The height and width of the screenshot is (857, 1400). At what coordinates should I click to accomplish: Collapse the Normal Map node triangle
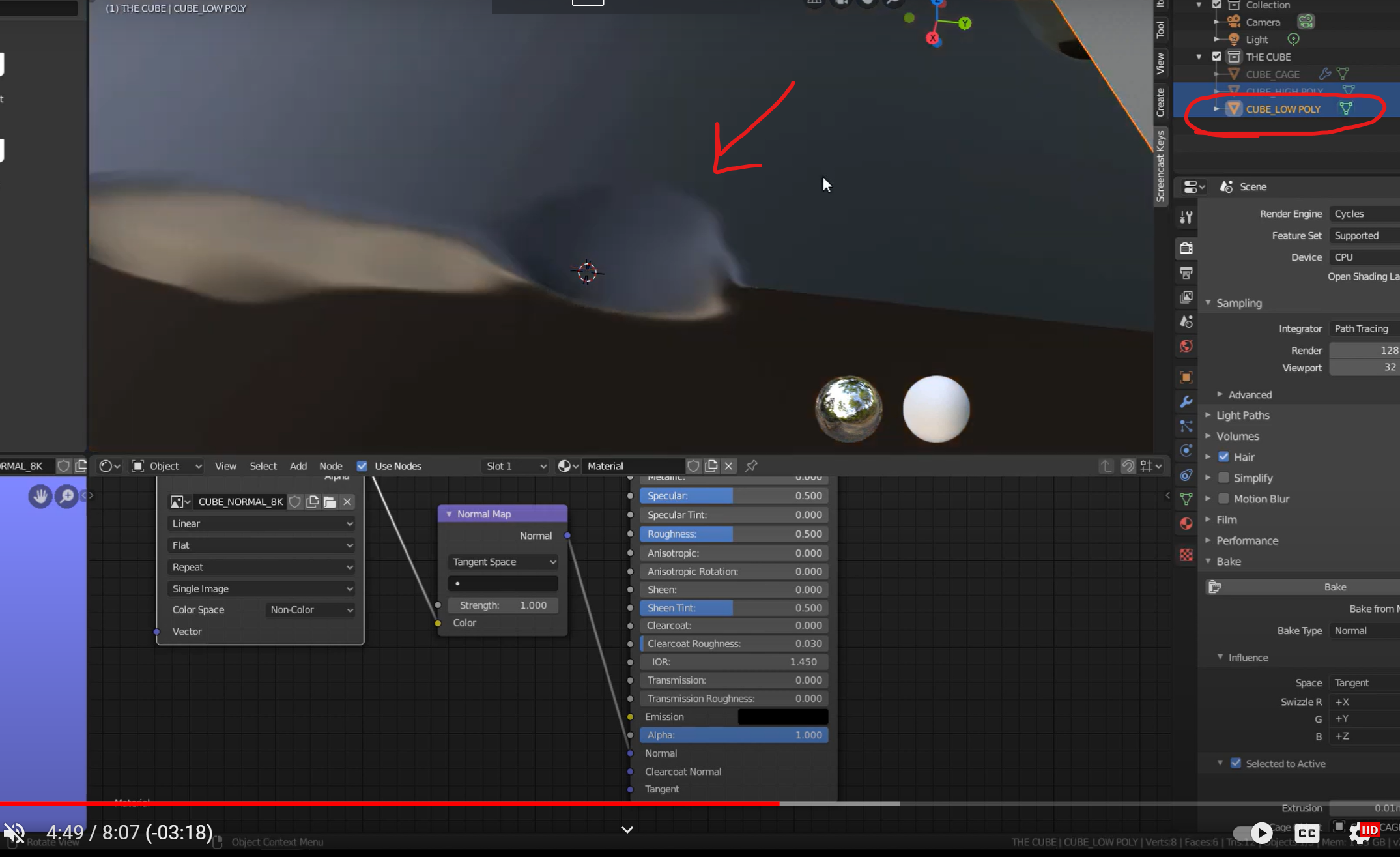click(449, 514)
